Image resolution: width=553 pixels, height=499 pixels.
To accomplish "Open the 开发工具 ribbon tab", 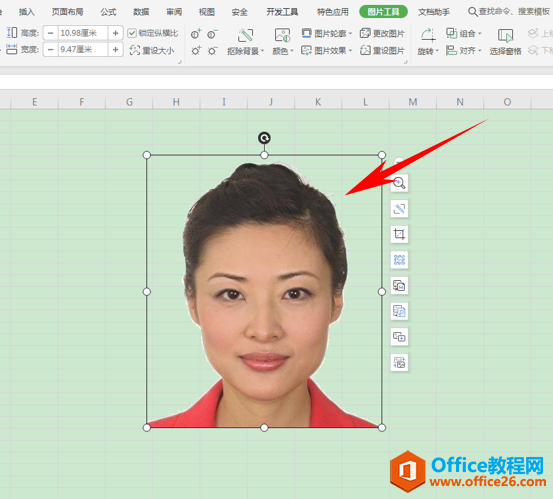I will pyautogui.click(x=282, y=12).
